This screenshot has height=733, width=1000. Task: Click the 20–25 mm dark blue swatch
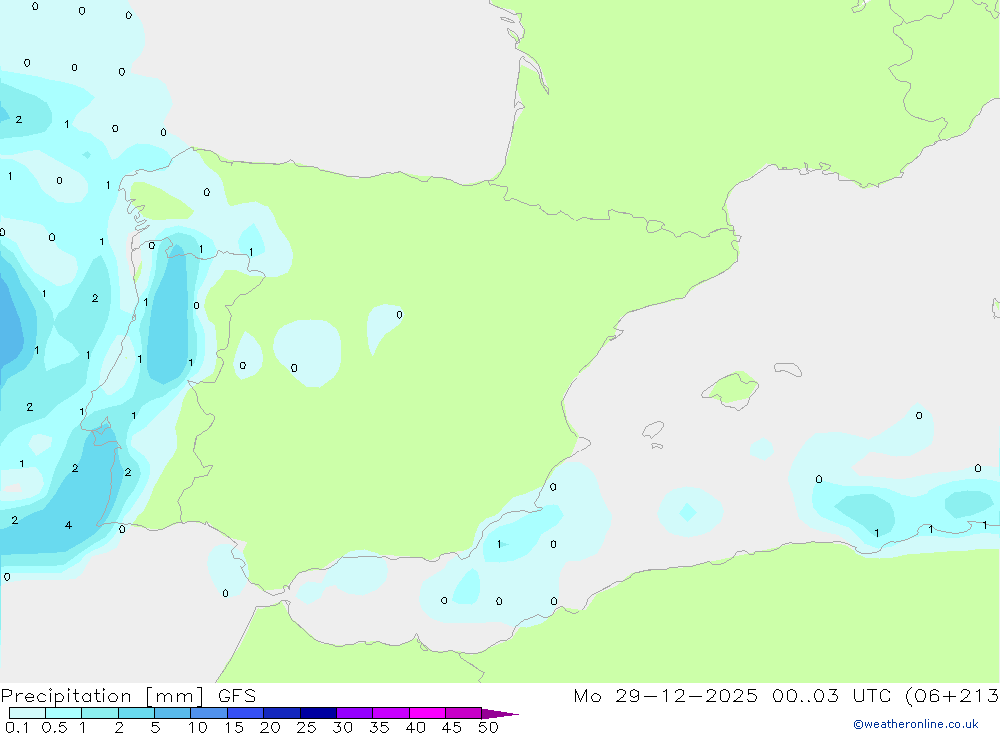[281, 713]
